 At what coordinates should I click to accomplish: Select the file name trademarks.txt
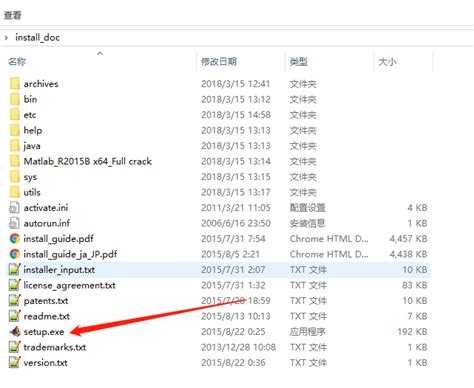point(55,347)
